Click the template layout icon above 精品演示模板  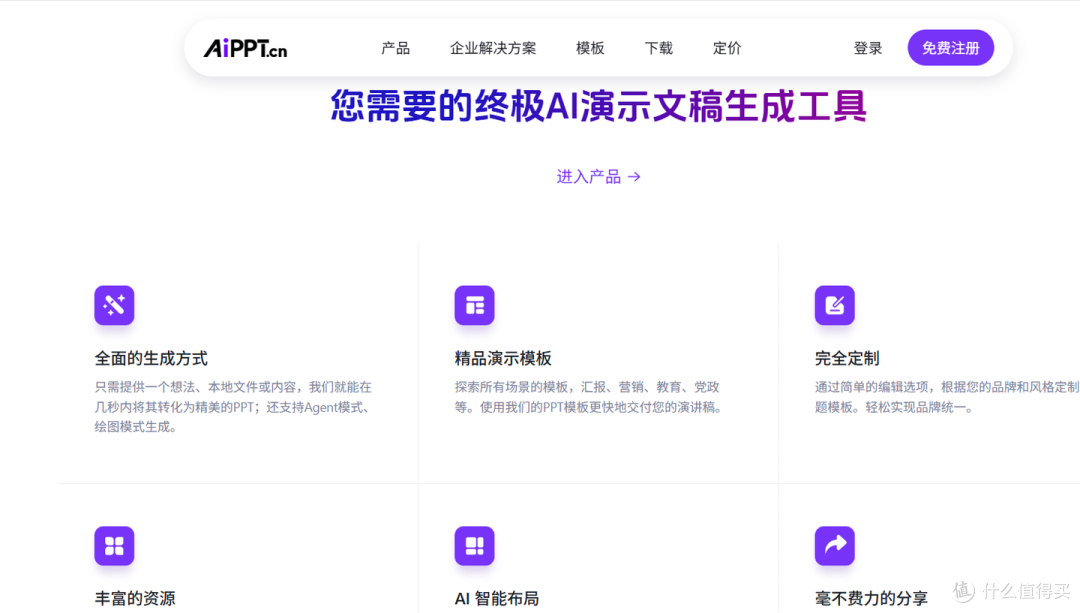point(475,305)
